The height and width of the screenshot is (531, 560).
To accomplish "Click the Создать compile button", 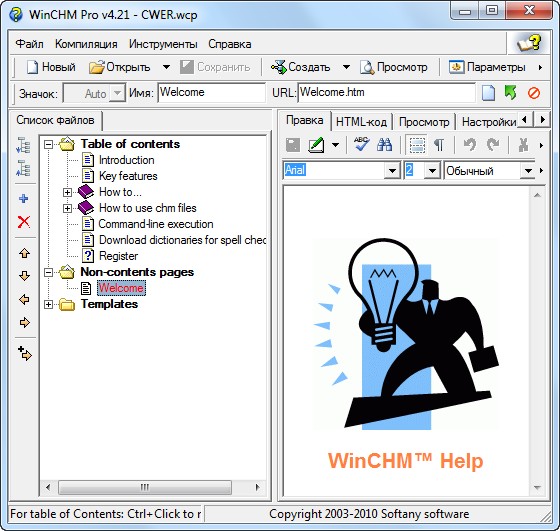I will [x=300, y=67].
